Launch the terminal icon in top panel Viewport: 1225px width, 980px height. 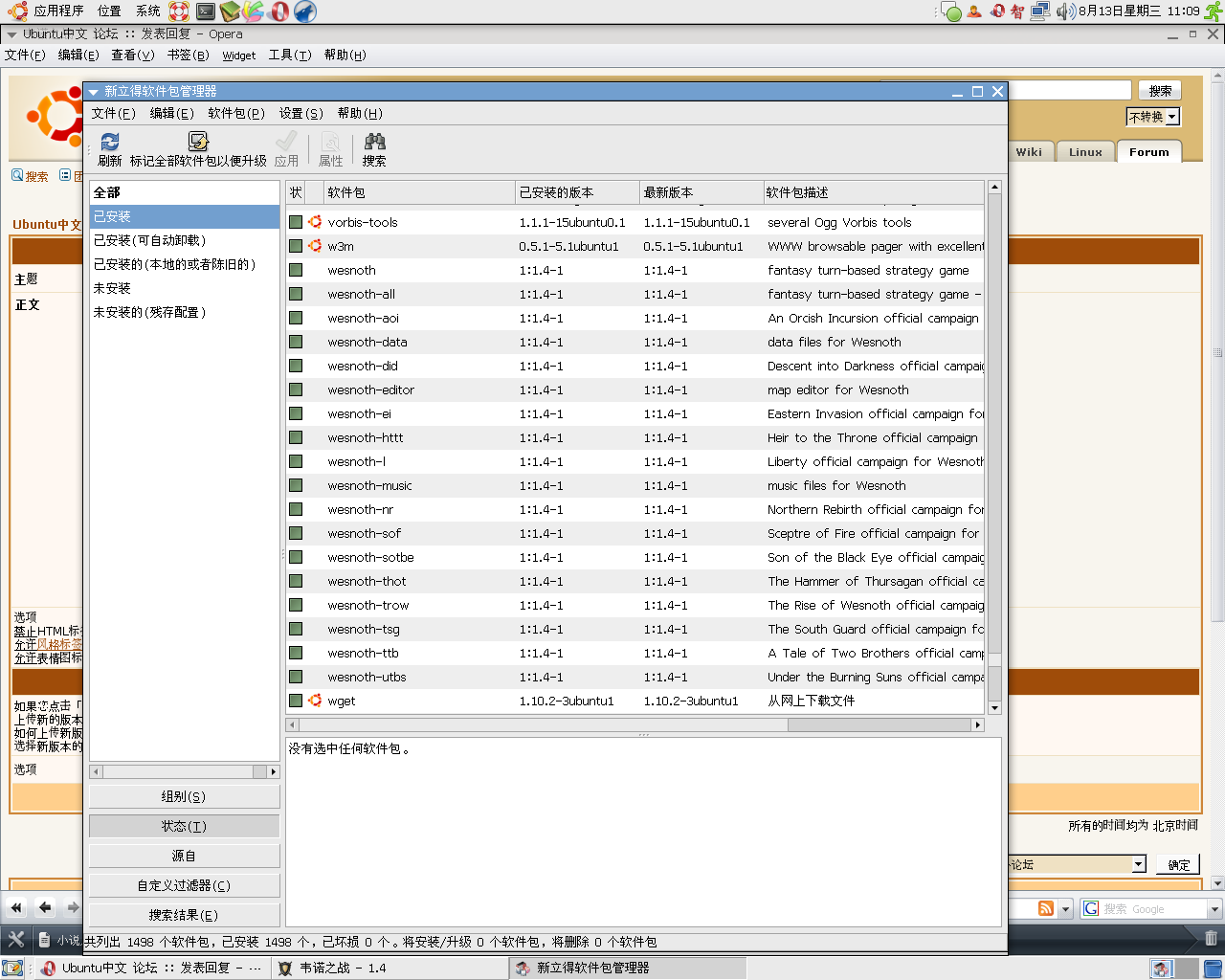(206, 11)
